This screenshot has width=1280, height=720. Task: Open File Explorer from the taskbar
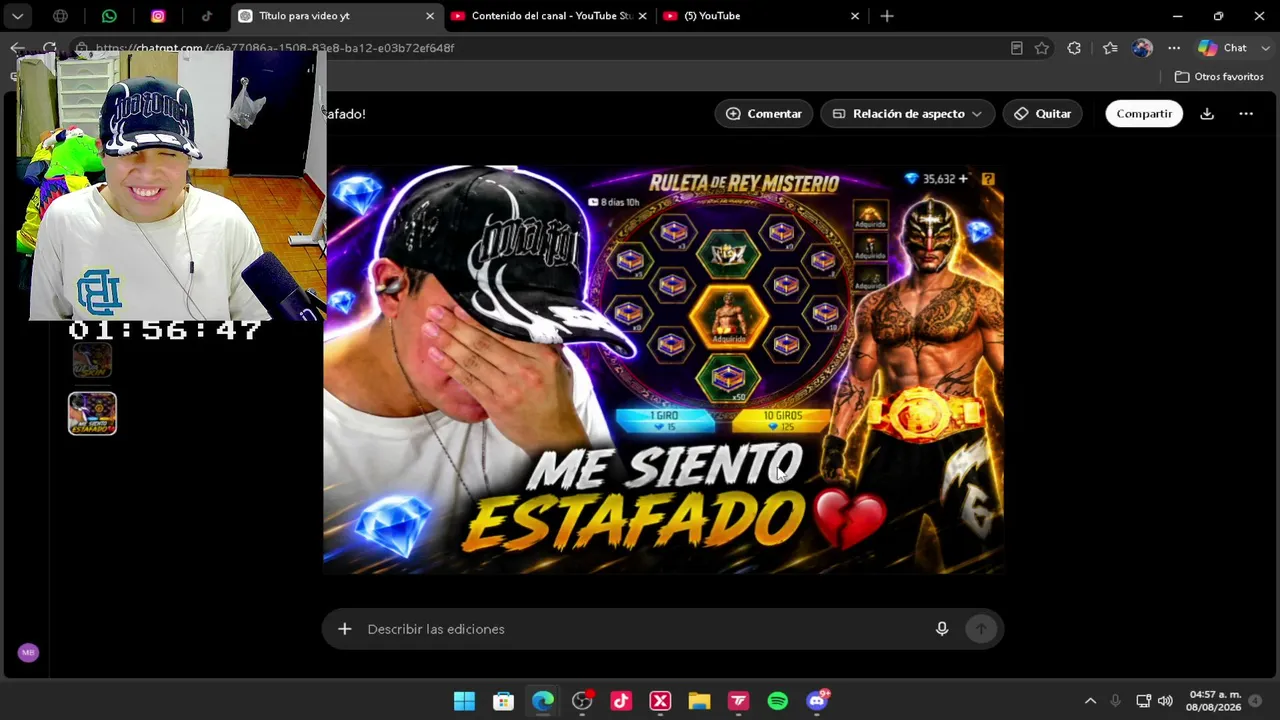point(699,701)
